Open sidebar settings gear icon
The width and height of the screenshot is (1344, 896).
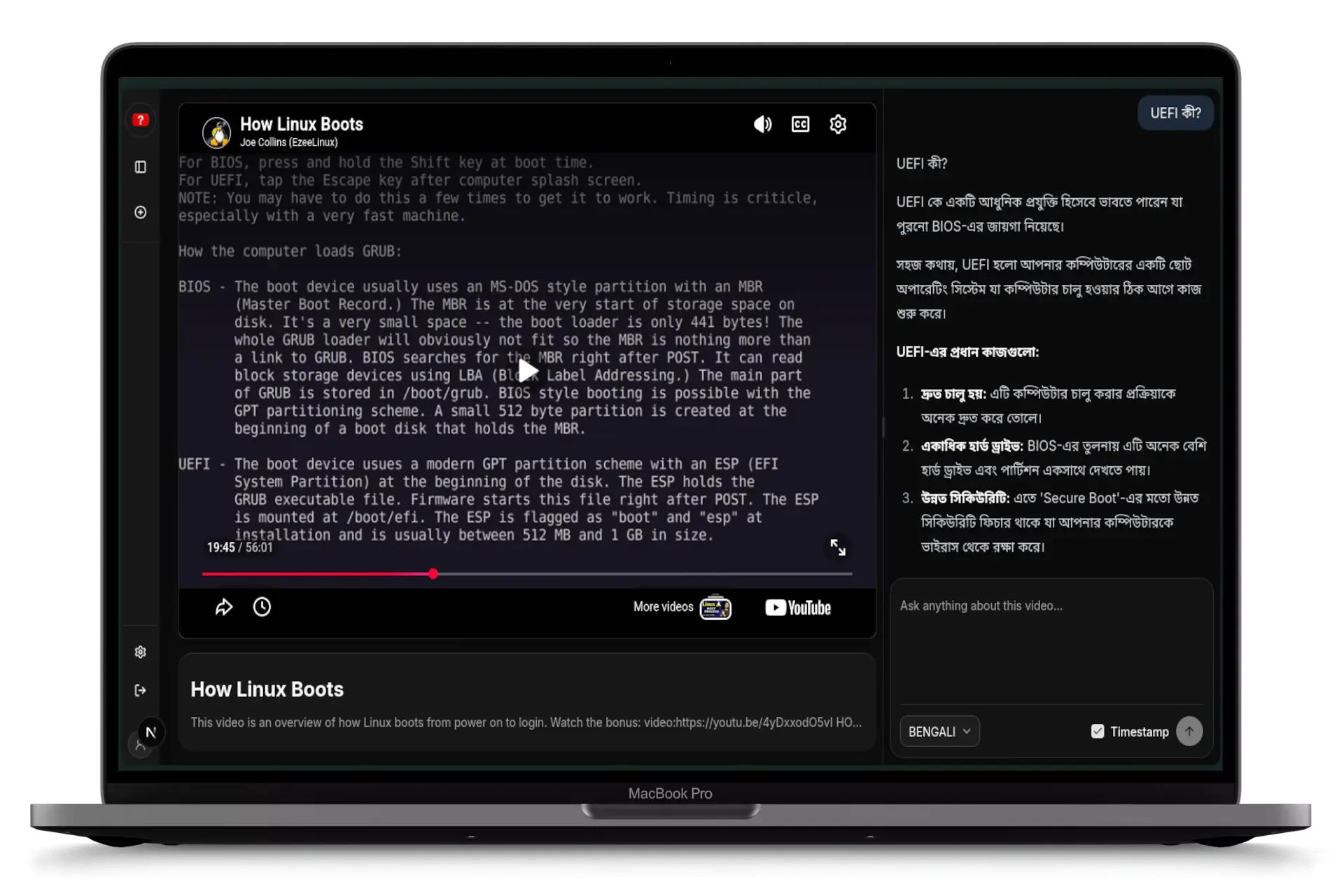click(x=141, y=652)
